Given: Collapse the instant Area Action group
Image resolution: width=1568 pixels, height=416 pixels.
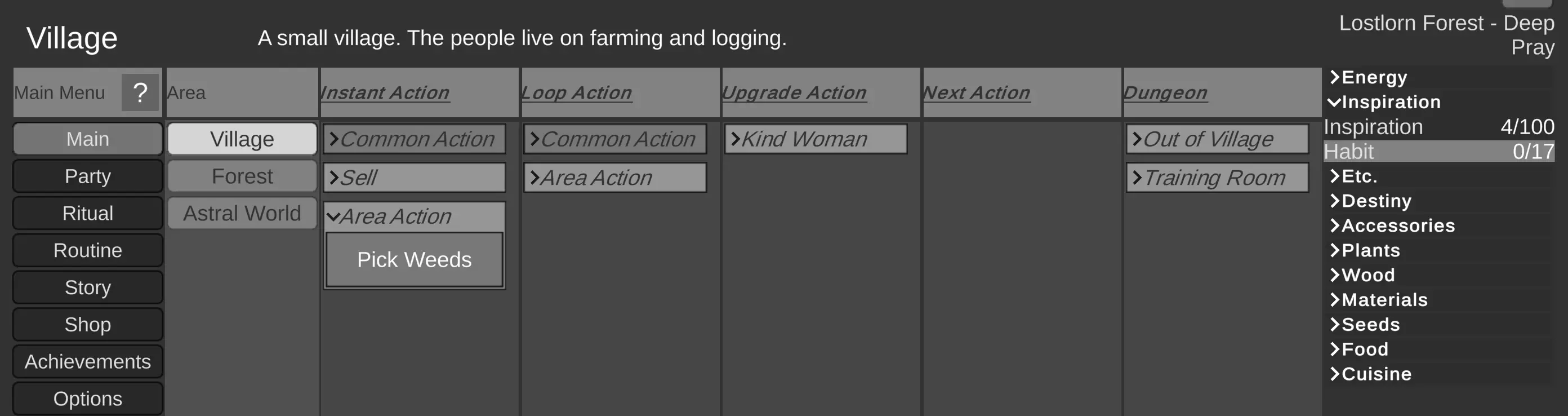Looking at the screenshot, I should pos(414,216).
